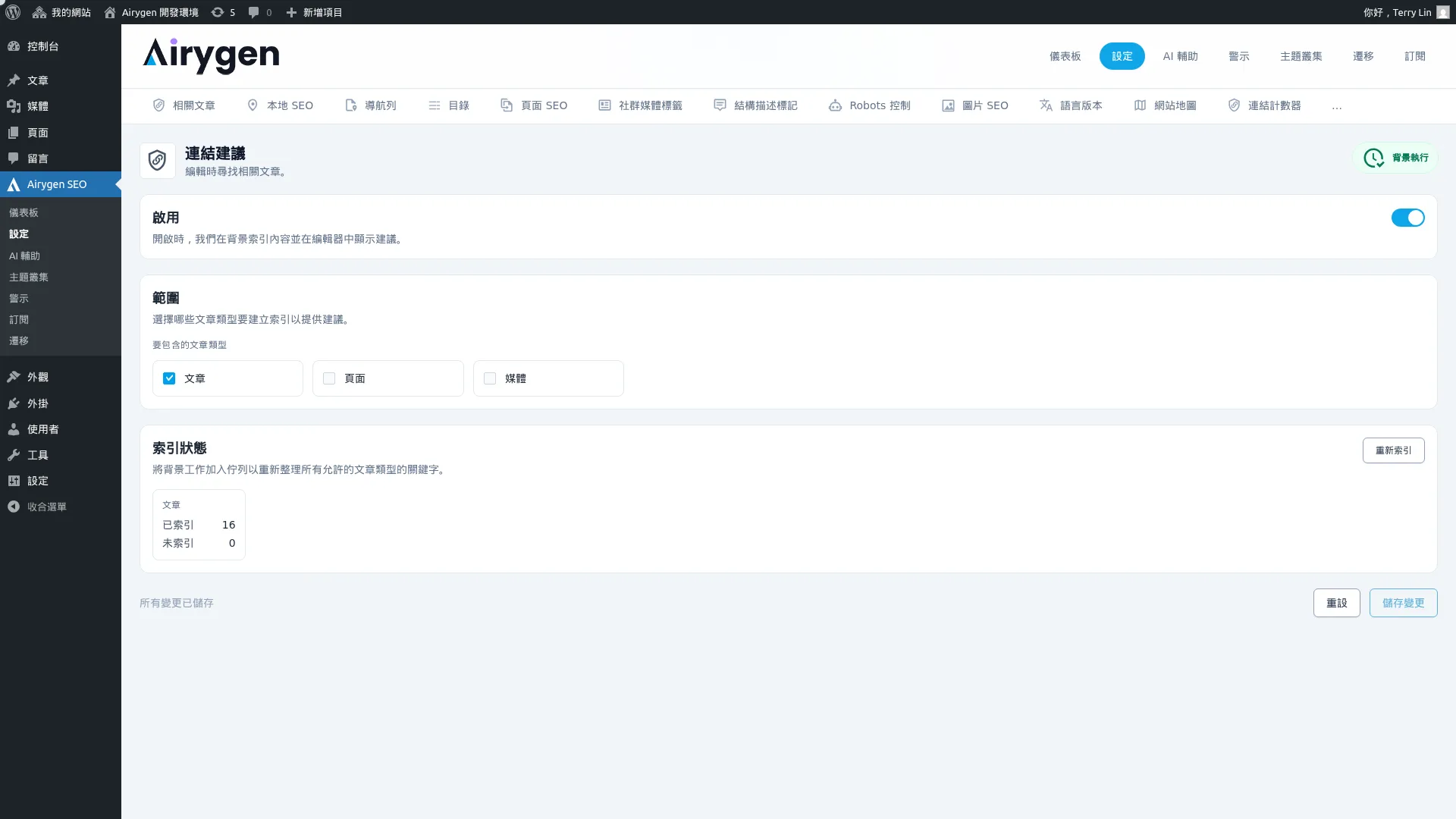Click the 重新索引 button
Viewport: 1456px width, 819px height.
[1394, 450]
